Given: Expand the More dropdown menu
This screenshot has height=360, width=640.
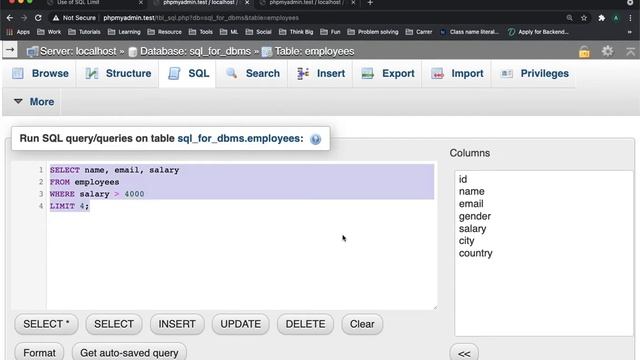Looking at the screenshot, I should [33, 102].
